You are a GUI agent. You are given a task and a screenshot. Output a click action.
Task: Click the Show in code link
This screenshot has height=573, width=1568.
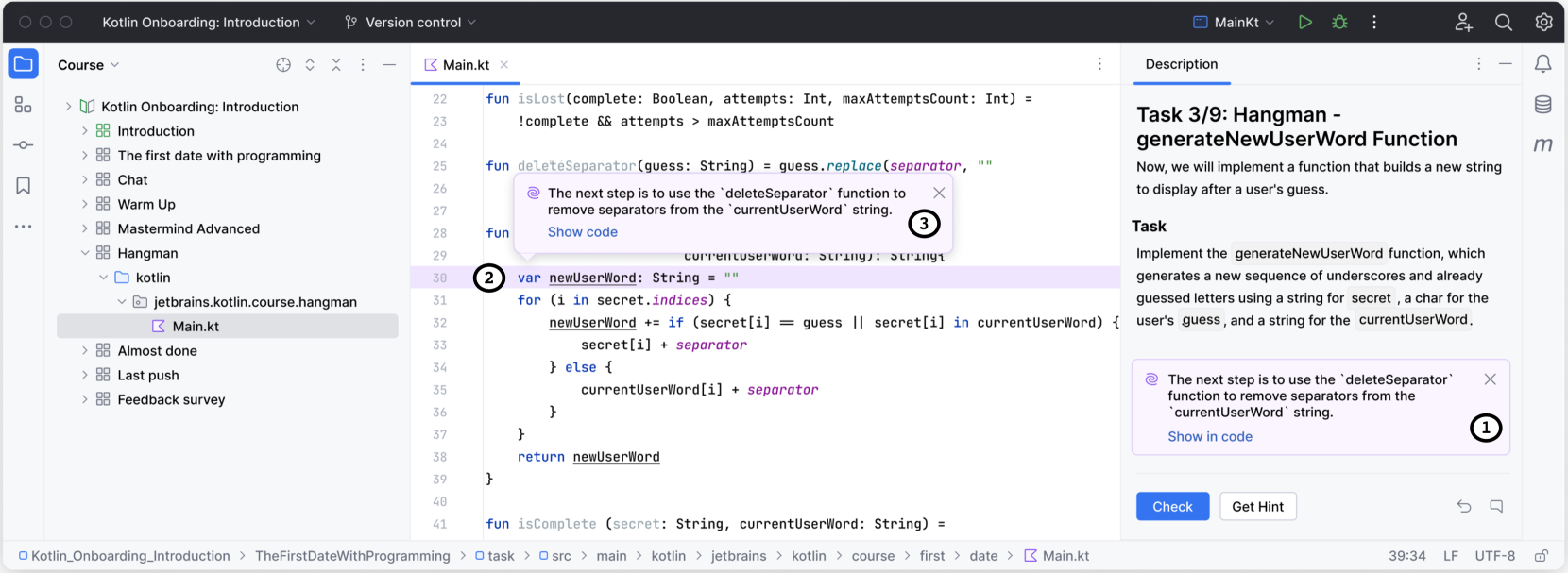pos(1209,437)
